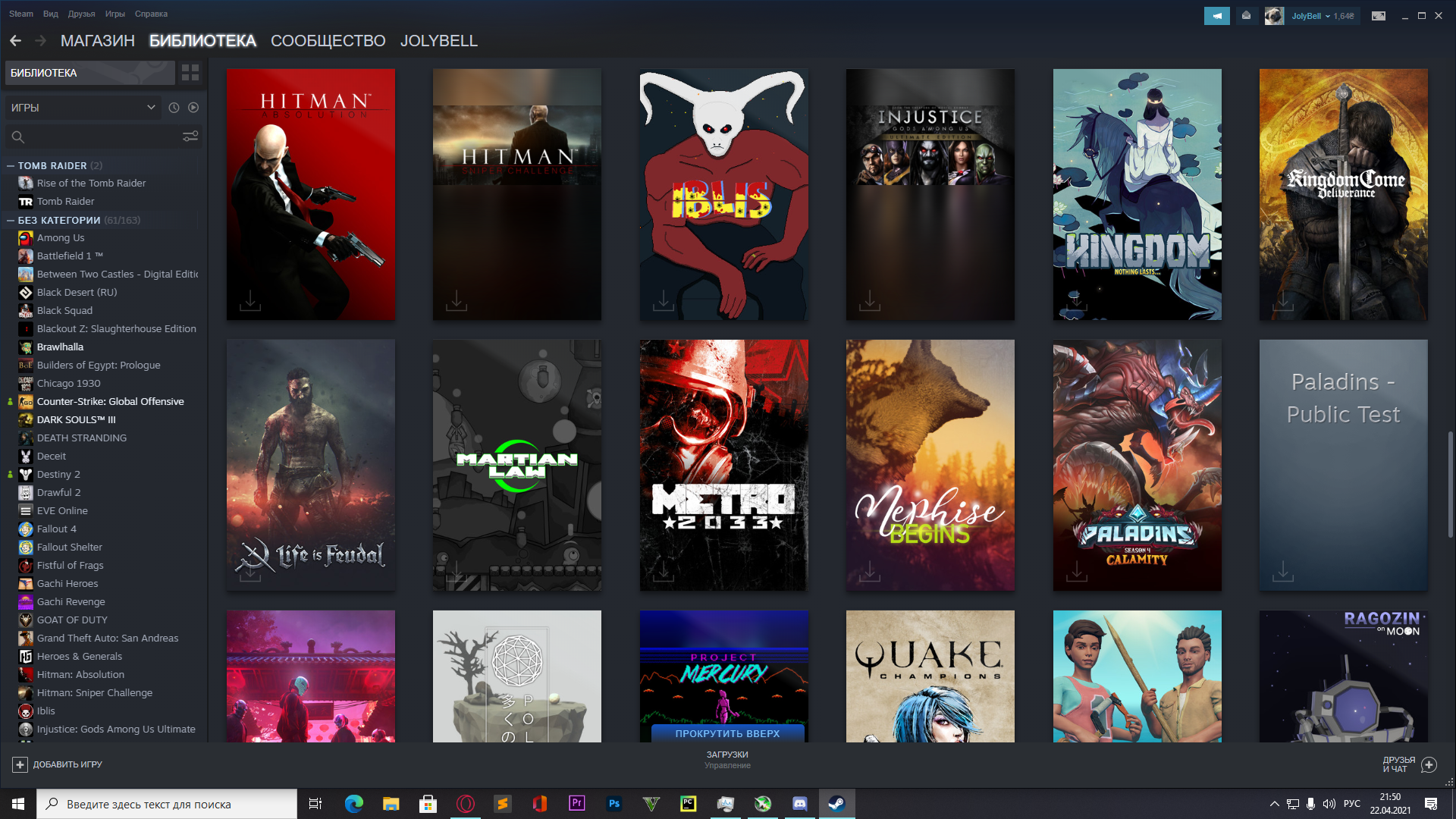Open Discord from the taskbar
Screen dimensions: 1456x819
tap(800, 804)
